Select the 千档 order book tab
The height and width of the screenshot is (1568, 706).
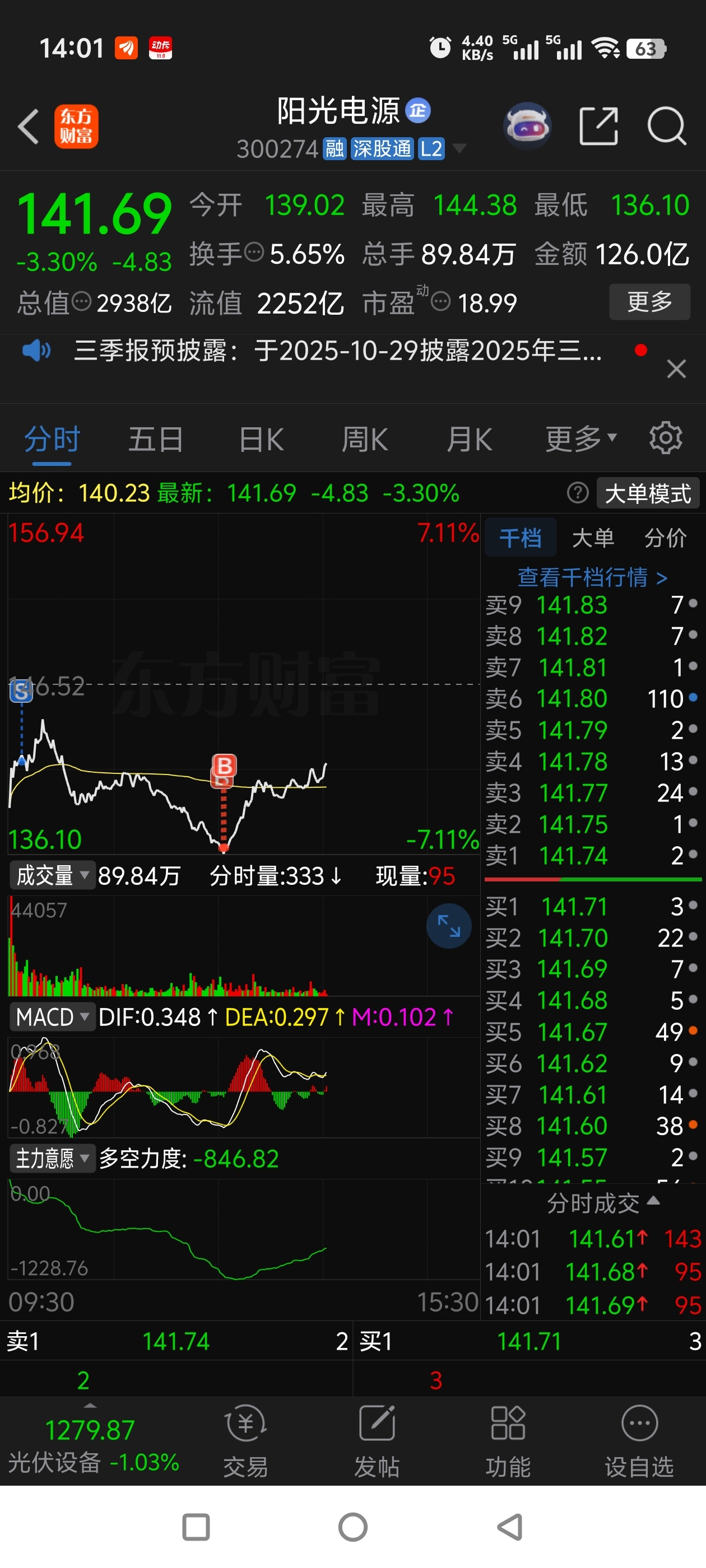coord(520,538)
